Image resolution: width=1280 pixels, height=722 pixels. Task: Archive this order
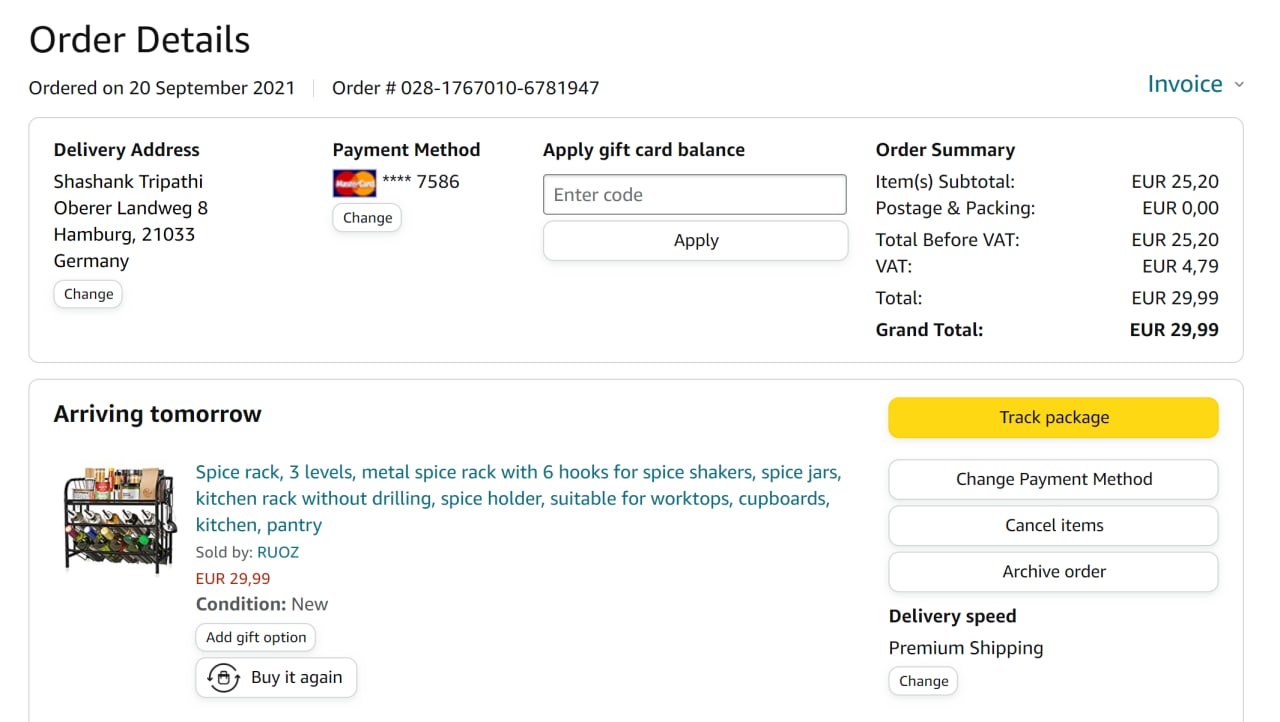click(x=1053, y=572)
